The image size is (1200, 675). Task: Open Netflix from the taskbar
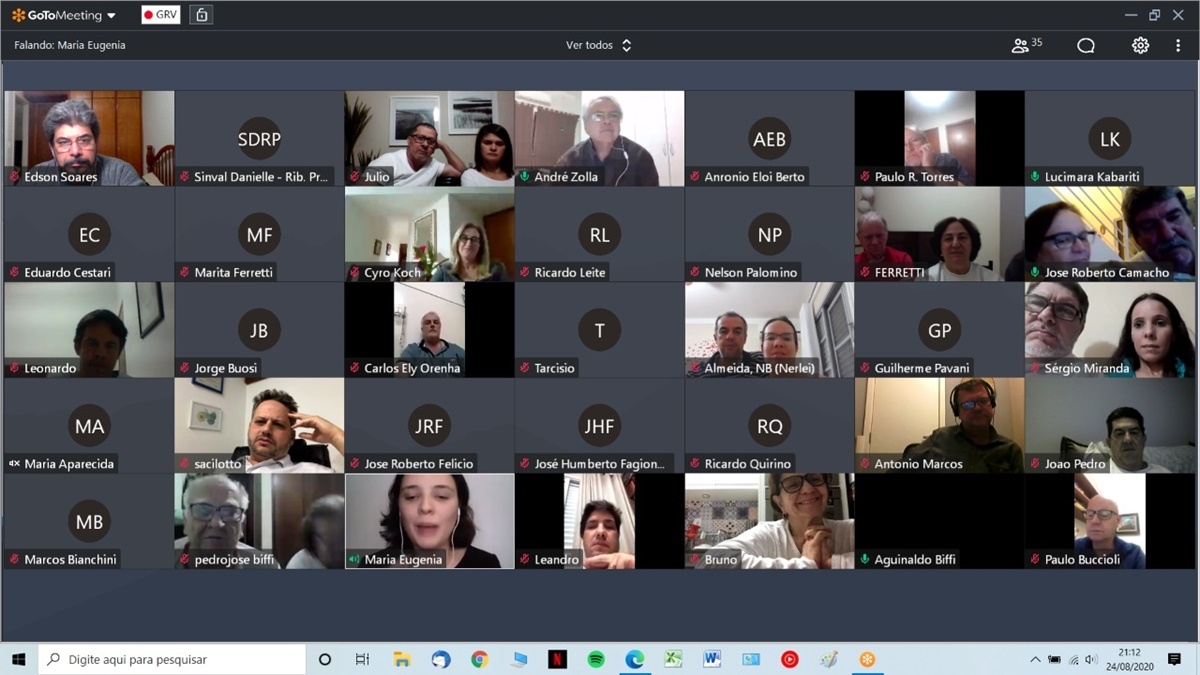(x=557, y=659)
